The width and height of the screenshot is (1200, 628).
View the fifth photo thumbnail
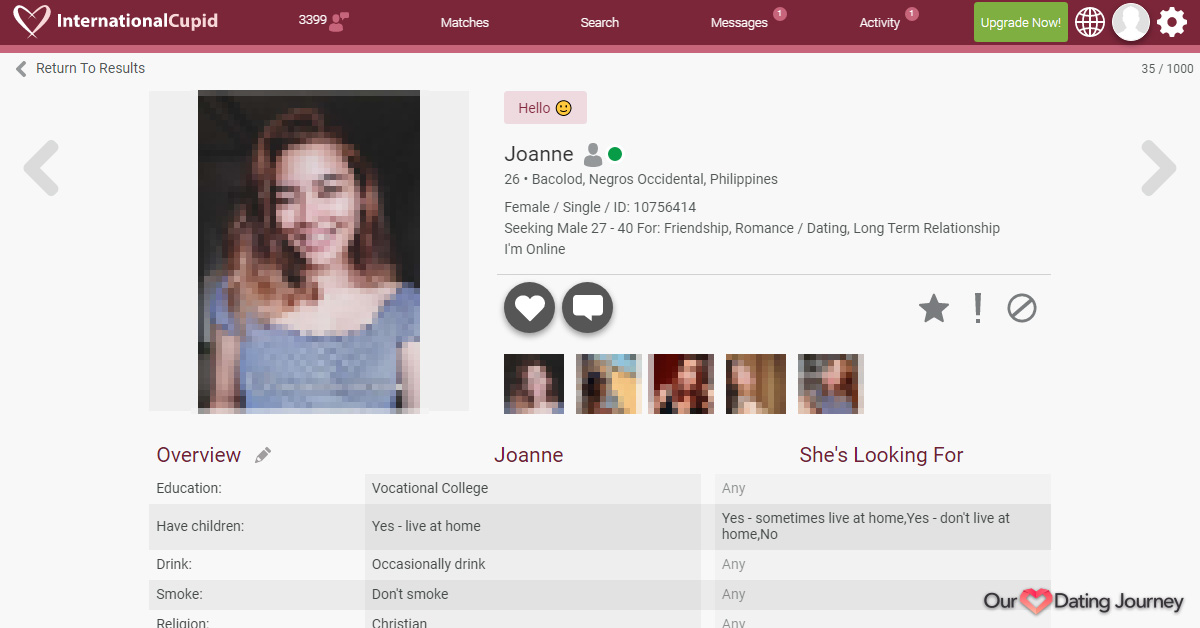coord(831,384)
